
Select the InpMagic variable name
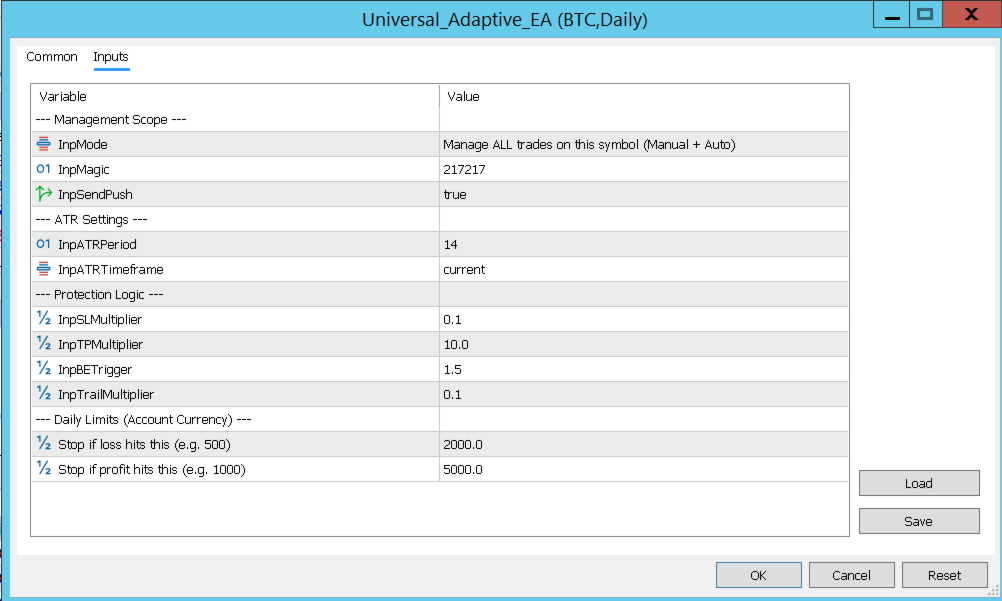(x=84, y=169)
